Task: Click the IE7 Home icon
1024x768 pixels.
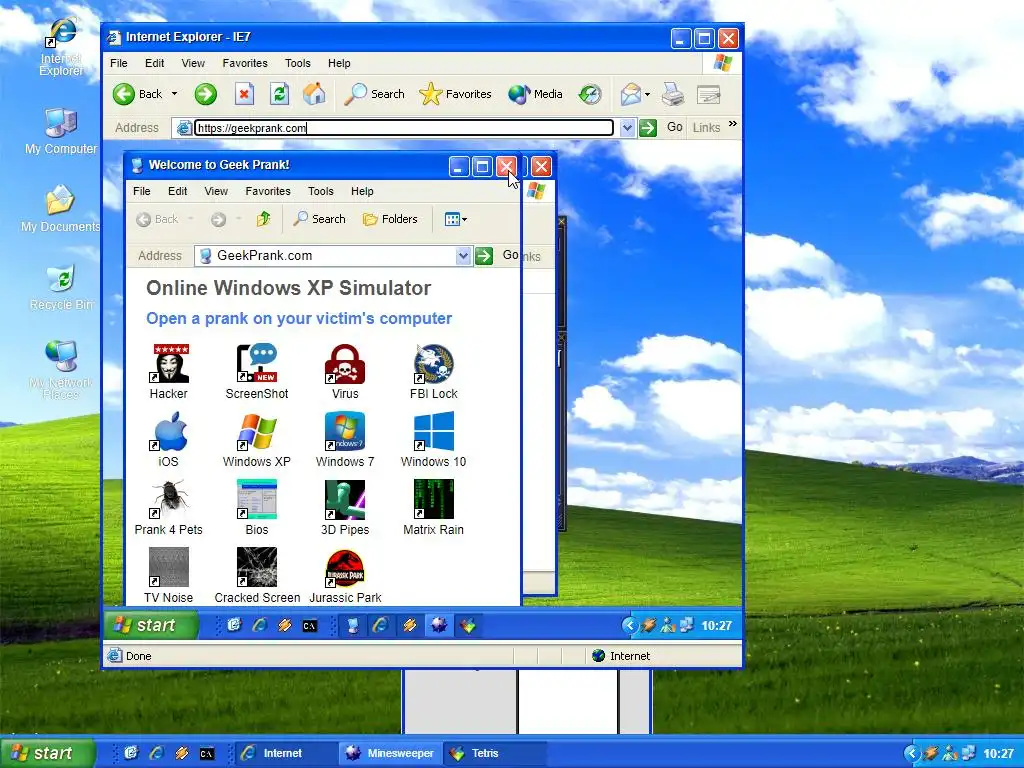Action: coord(314,94)
